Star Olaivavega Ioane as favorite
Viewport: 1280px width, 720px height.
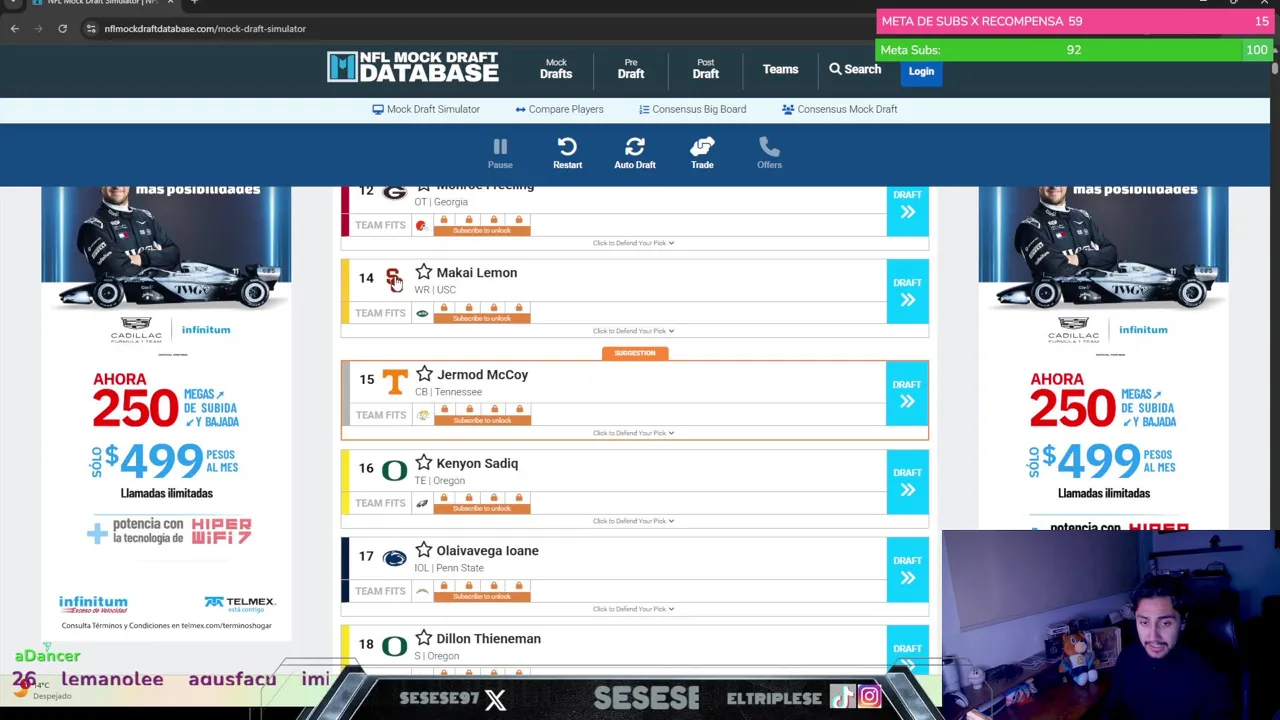tap(424, 550)
